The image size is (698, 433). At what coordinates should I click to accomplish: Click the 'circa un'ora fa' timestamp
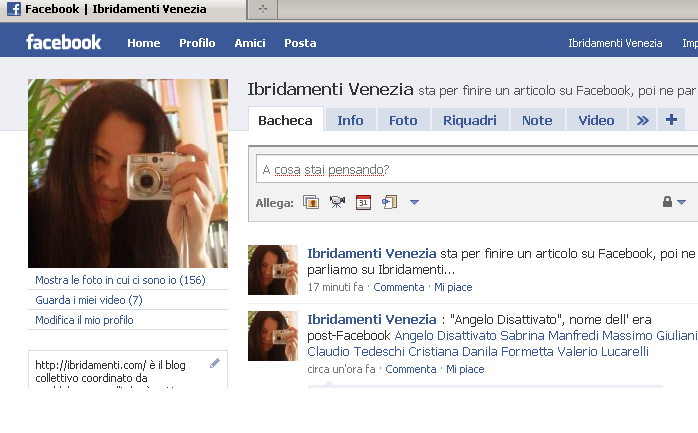[341, 369]
